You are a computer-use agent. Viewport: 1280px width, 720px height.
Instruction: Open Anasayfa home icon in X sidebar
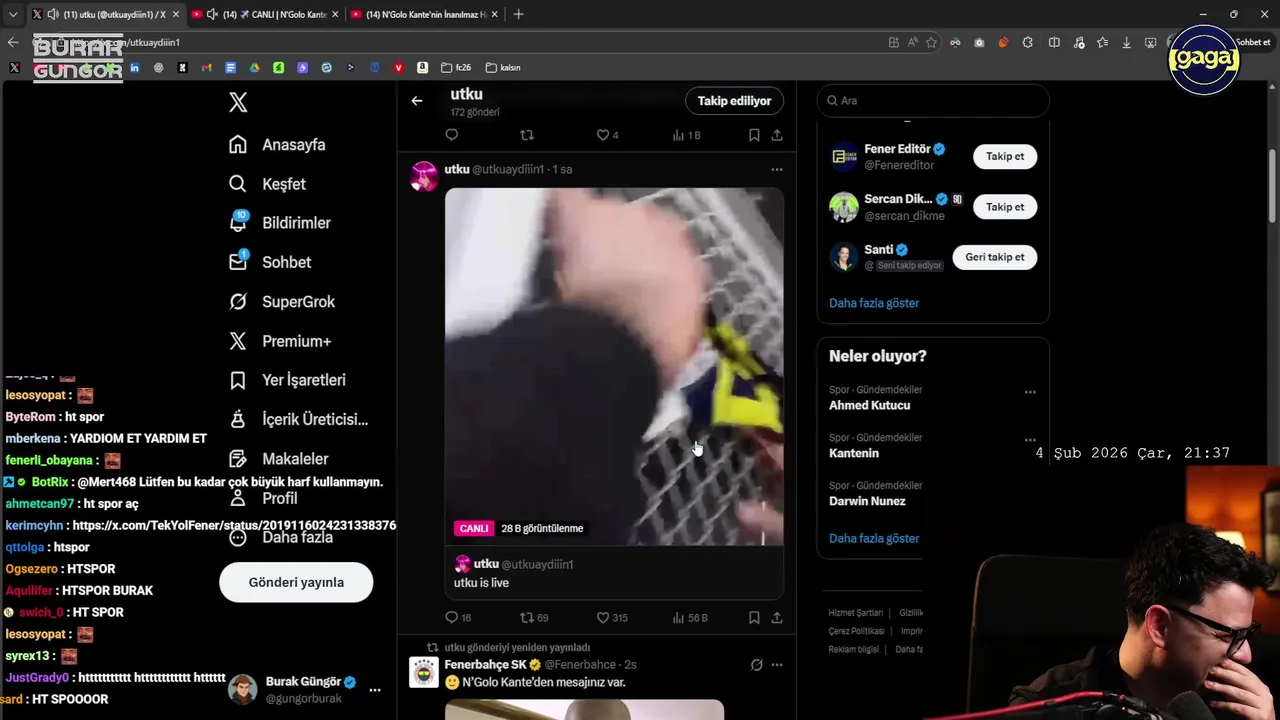238,144
